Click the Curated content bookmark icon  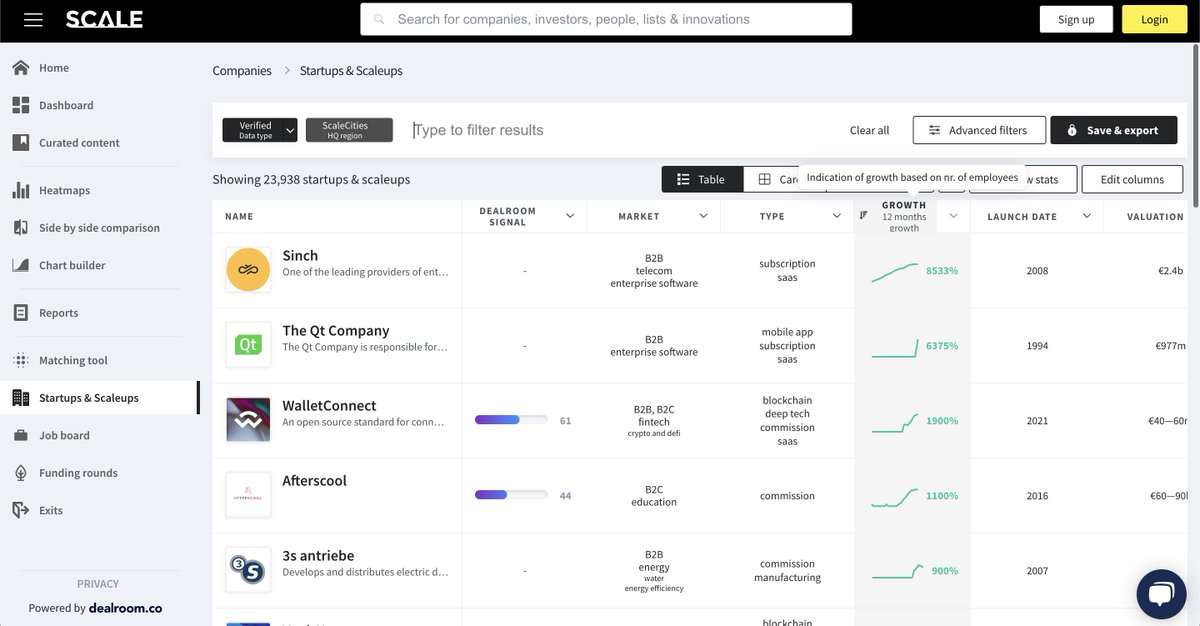tap(20, 143)
